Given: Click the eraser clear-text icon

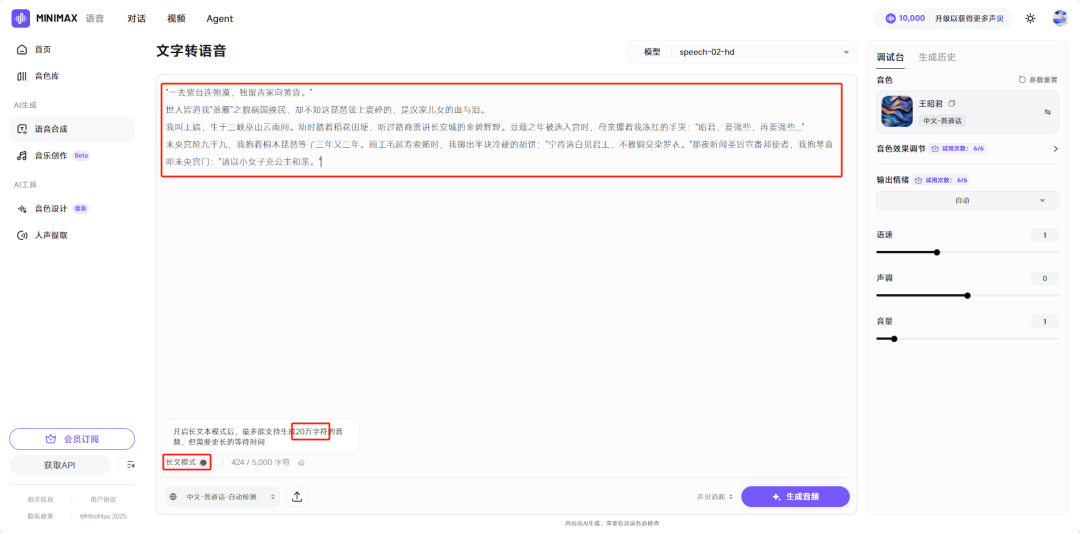Looking at the screenshot, I should (301, 463).
